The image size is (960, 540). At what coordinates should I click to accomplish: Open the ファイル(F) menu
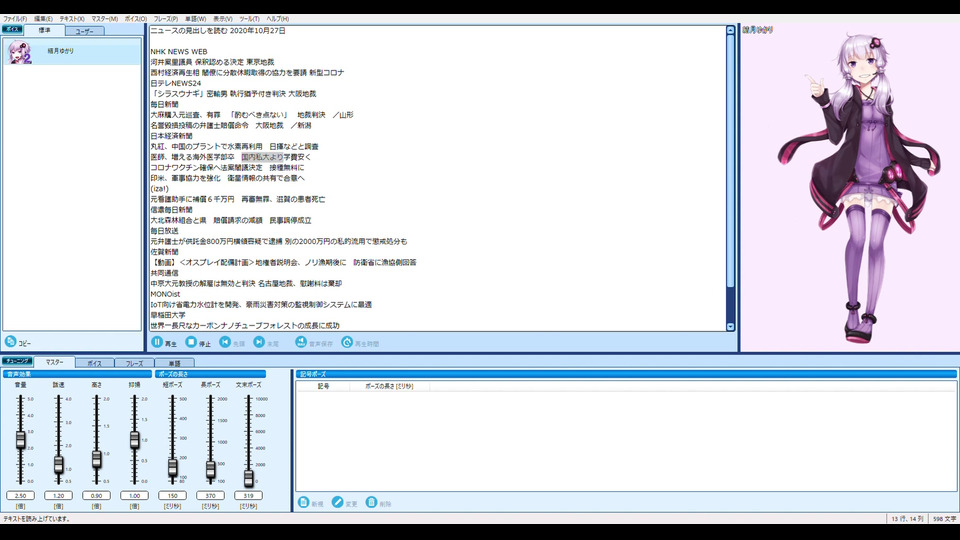click(x=15, y=19)
